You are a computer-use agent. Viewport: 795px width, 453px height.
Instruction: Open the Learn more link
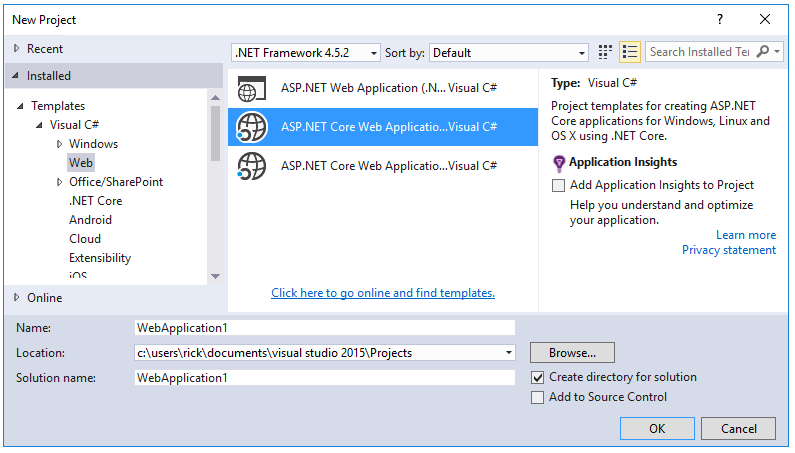(746, 235)
